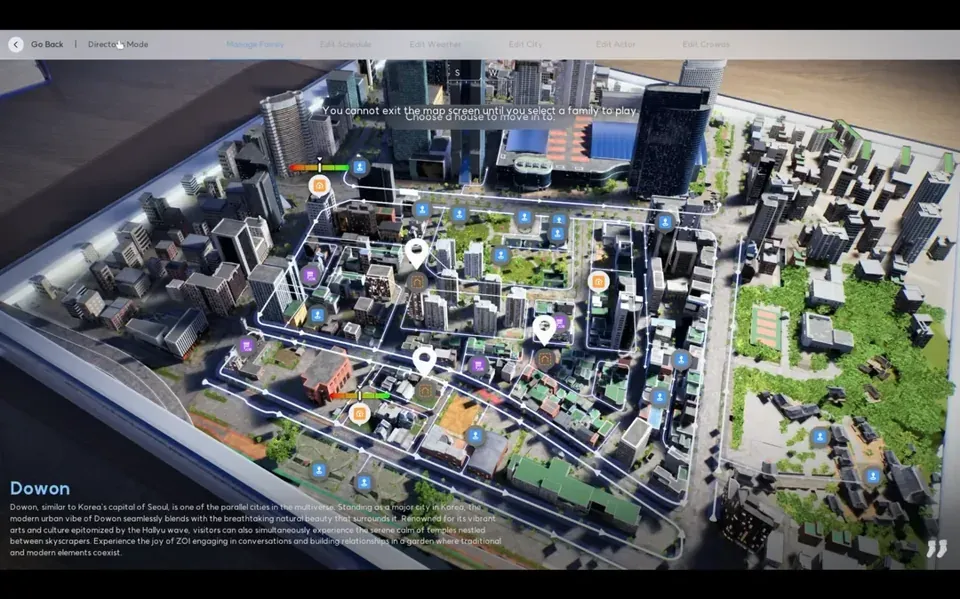960x599 pixels.
Task: Select the orange house marker on the right-side block
Action: click(x=598, y=282)
